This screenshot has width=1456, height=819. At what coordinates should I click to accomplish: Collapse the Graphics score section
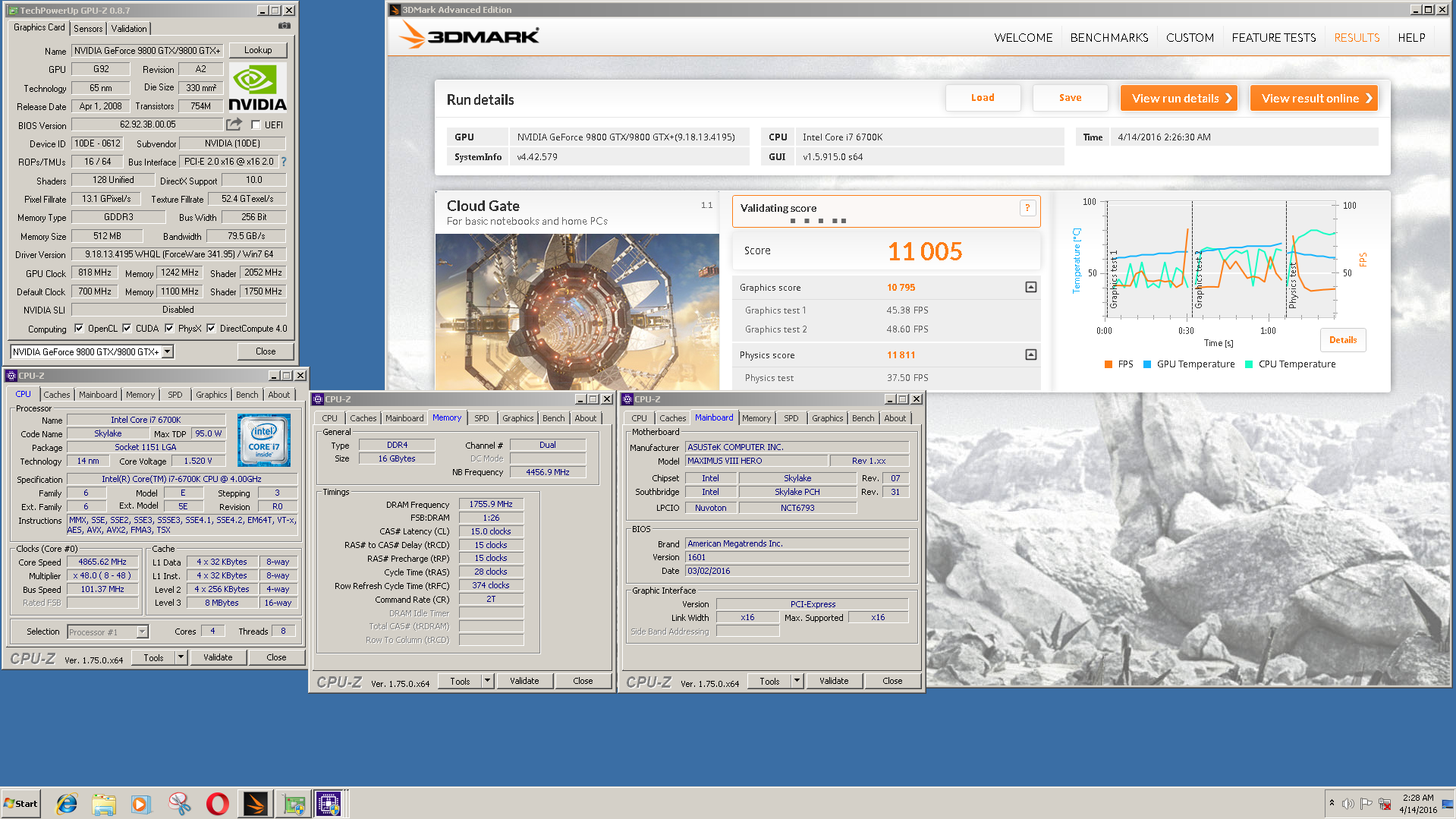coord(1030,287)
